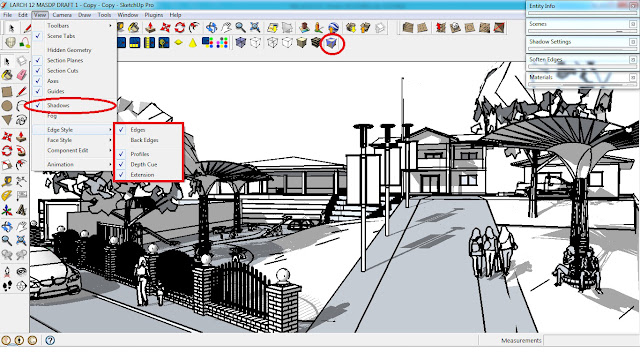Select the Orbit tool in top toolbar
The height and width of the screenshot is (360, 640).
pyautogui.click(x=211, y=27)
